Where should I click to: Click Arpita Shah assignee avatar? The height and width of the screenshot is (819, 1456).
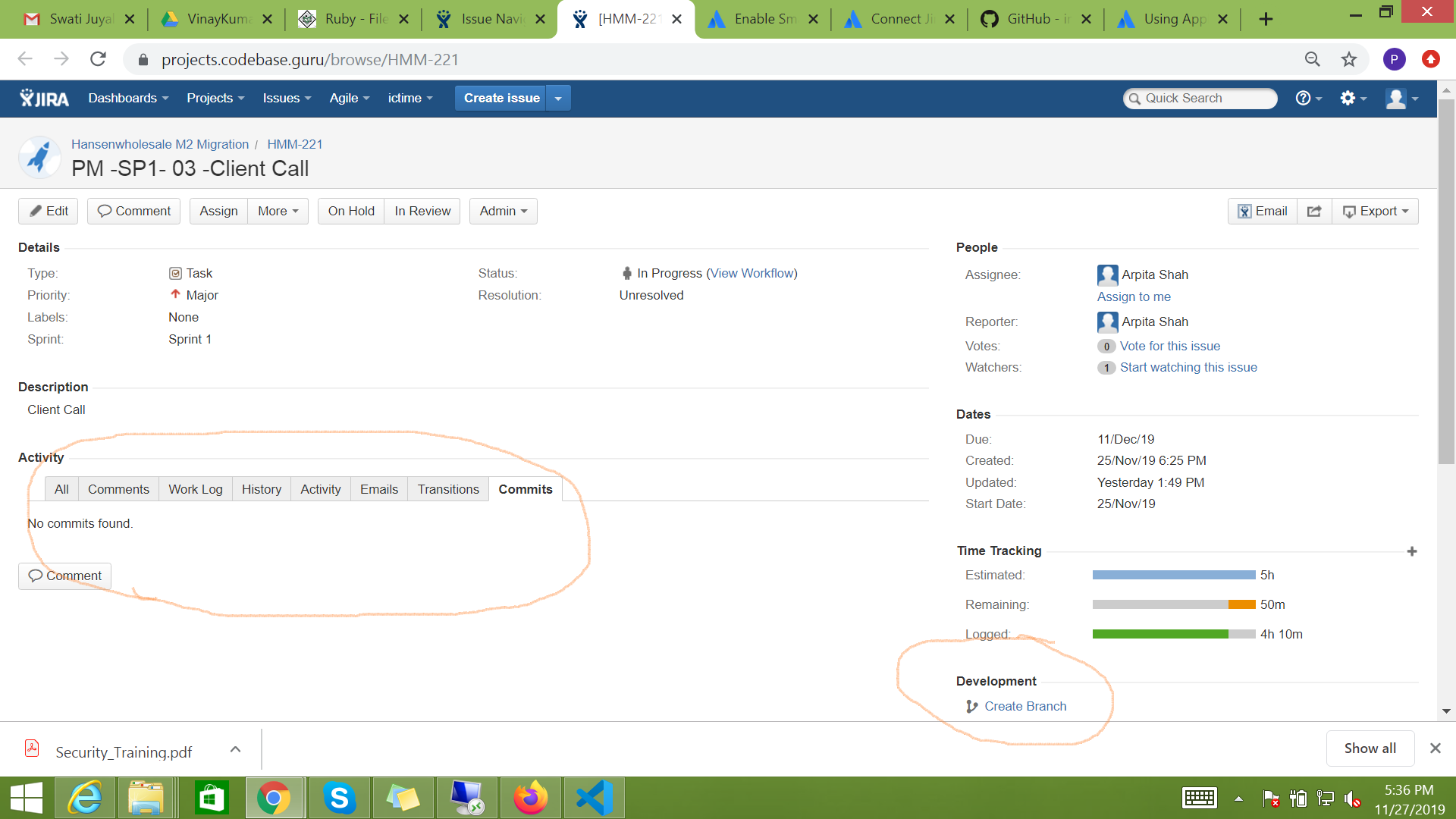(x=1107, y=275)
